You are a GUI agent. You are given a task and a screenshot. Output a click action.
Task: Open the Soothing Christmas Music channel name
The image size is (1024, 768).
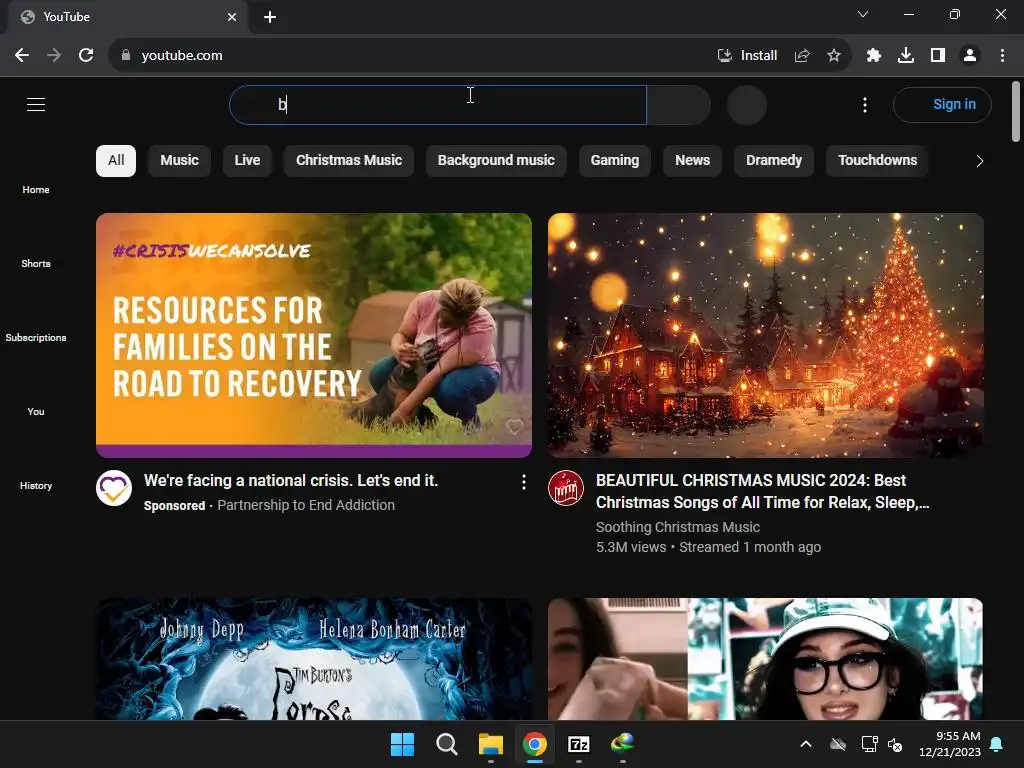pyautogui.click(x=678, y=527)
